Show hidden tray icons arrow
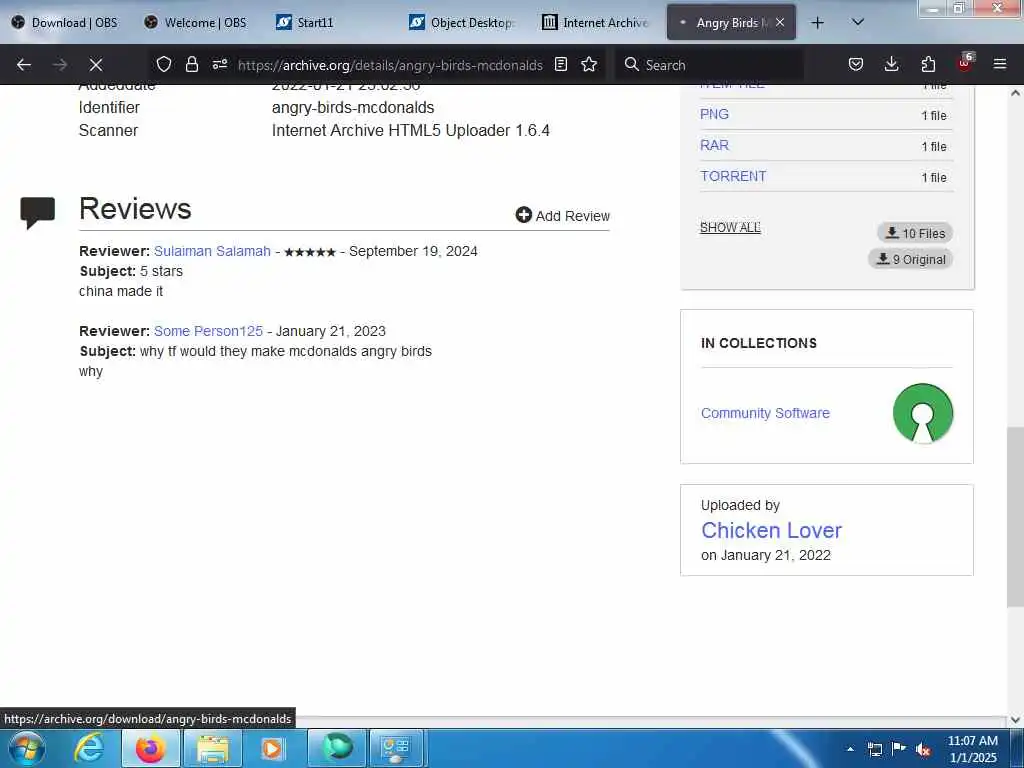The image size is (1024, 768). pos(850,749)
